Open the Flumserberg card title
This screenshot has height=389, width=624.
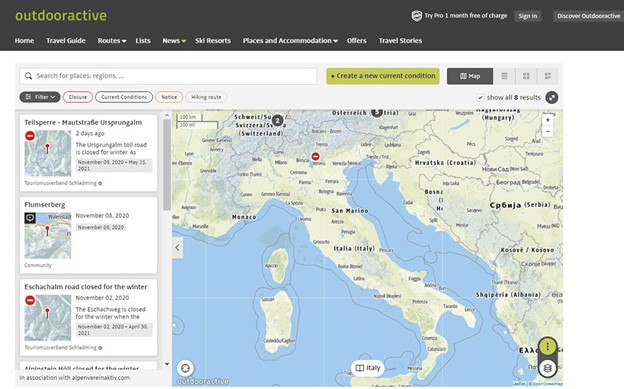coord(45,205)
